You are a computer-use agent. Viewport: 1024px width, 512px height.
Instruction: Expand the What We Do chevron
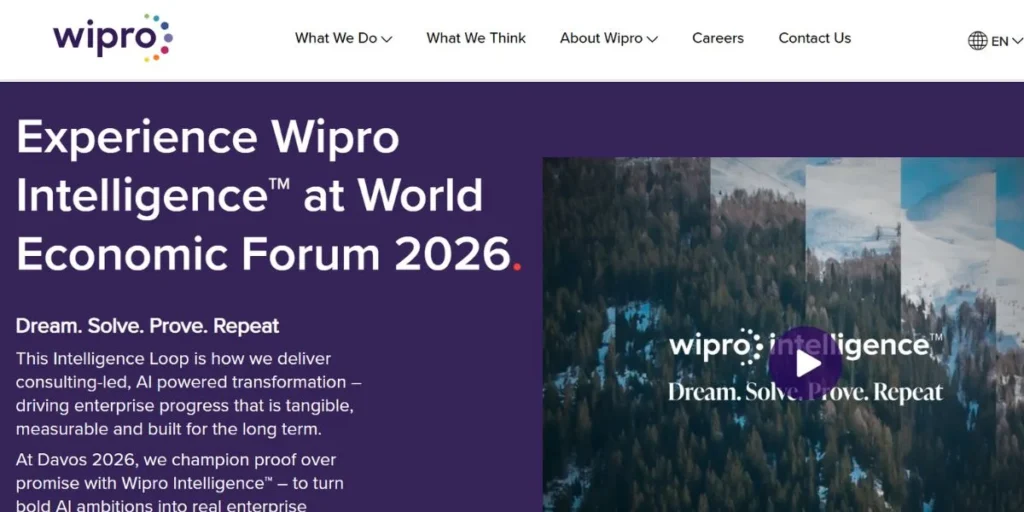(x=387, y=39)
